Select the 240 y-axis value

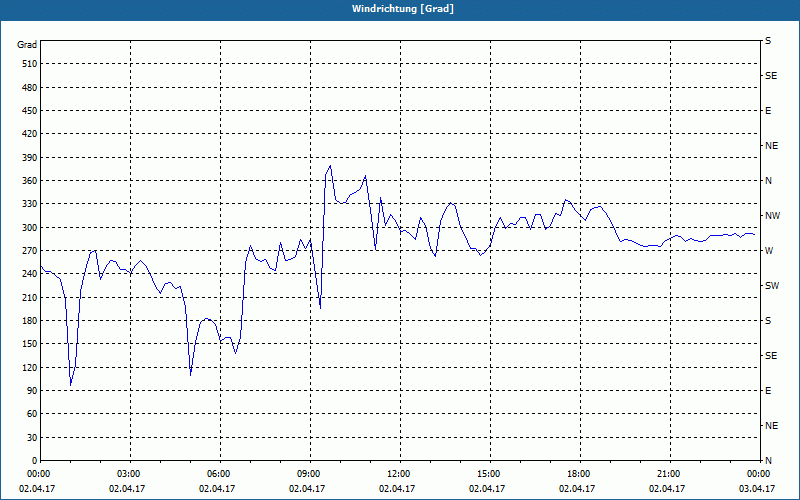tap(29, 274)
